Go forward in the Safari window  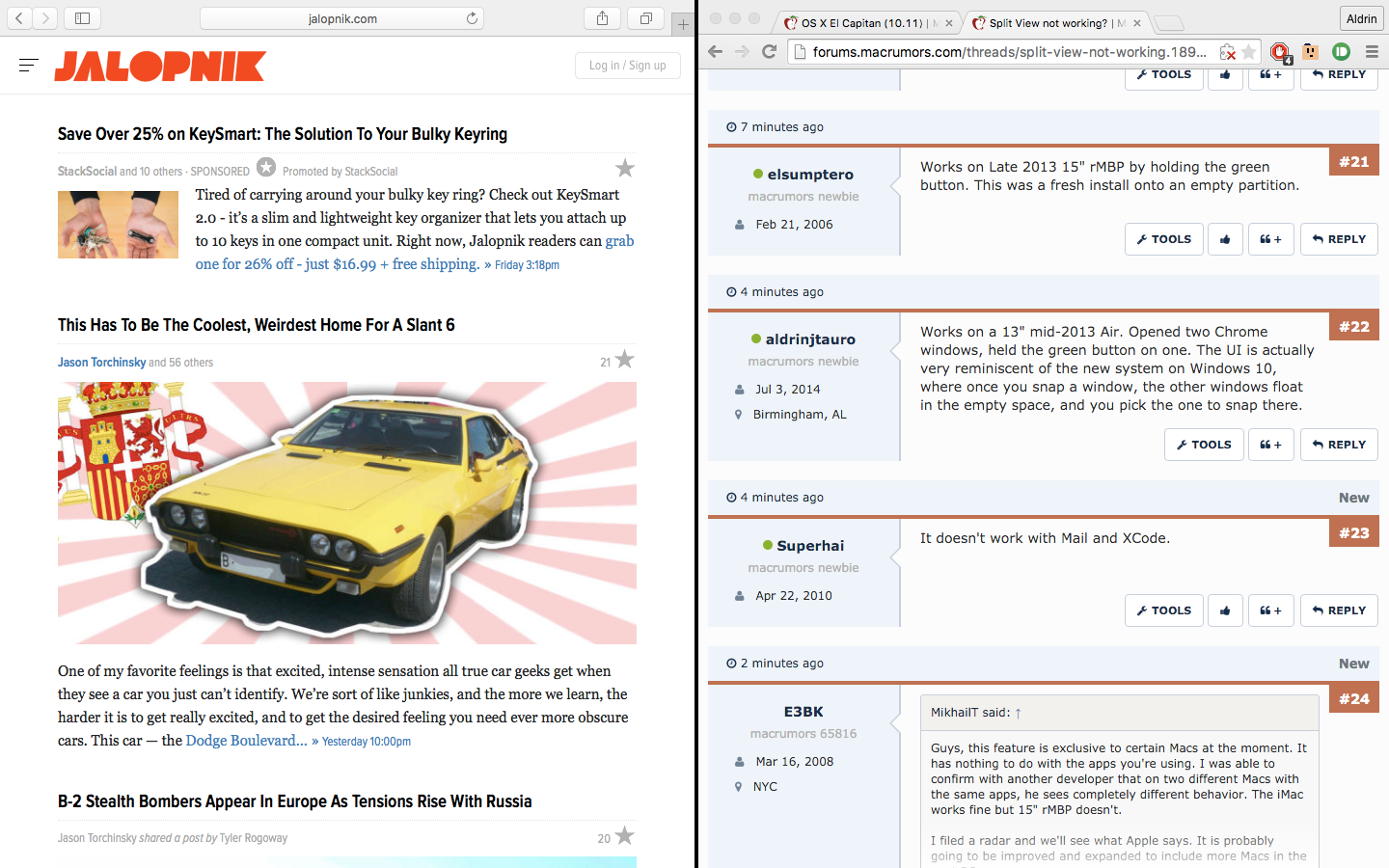click(45, 18)
